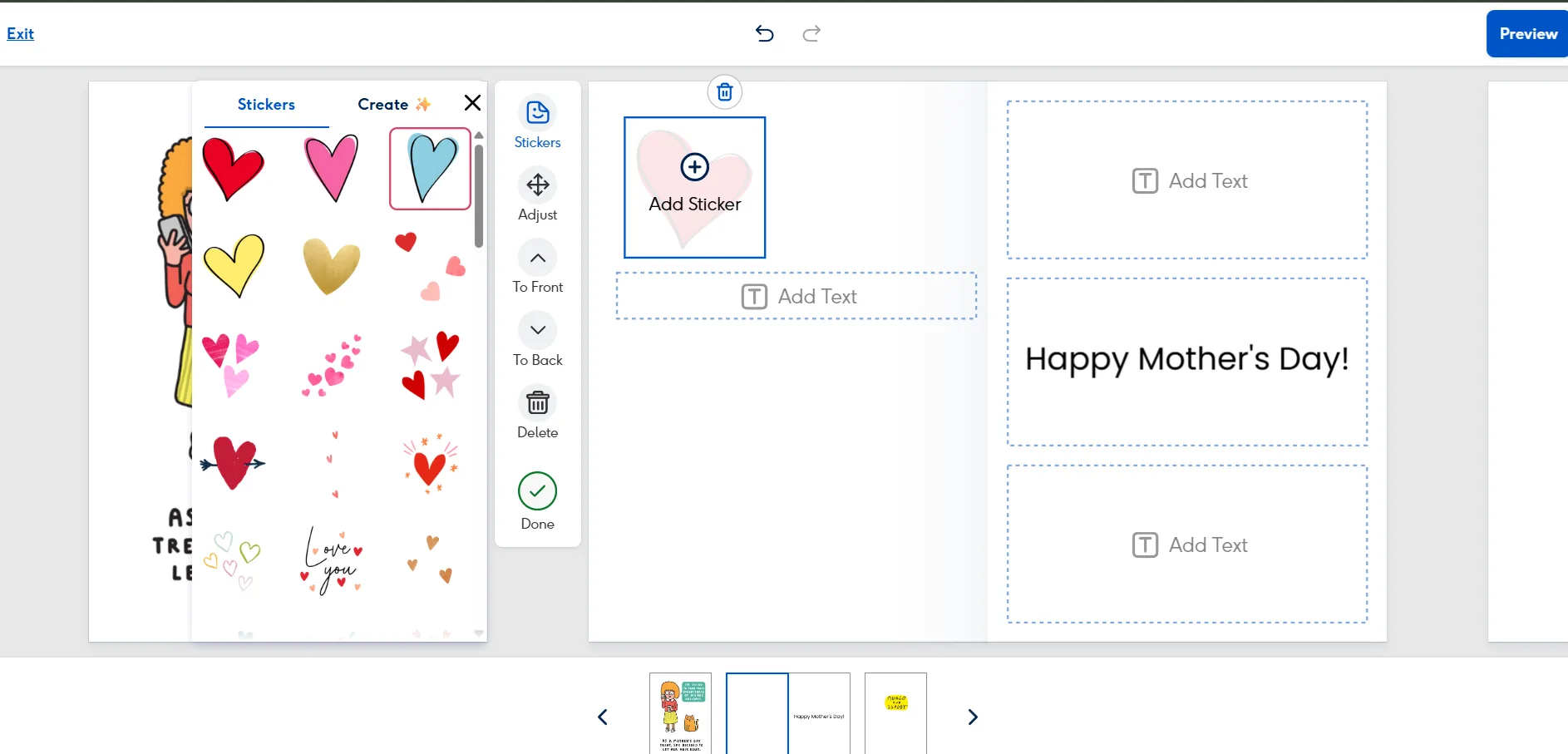
Task: Choose the pink outlined heart sticker
Action: (x=332, y=169)
